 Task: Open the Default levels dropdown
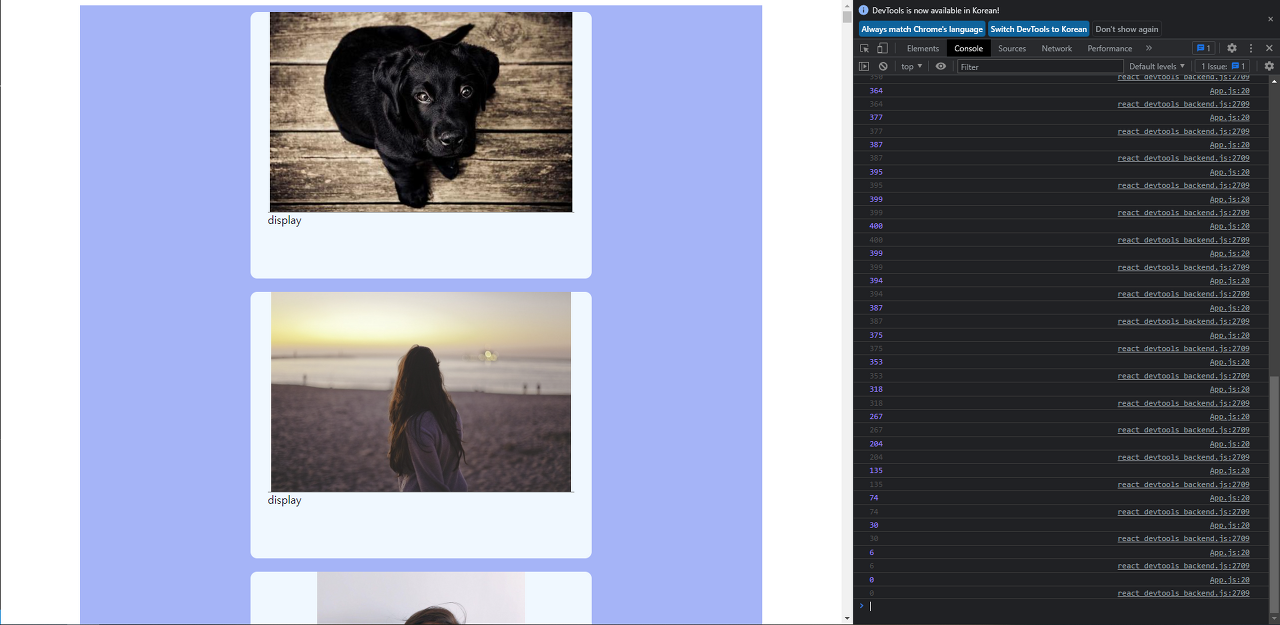(1157, 66)
